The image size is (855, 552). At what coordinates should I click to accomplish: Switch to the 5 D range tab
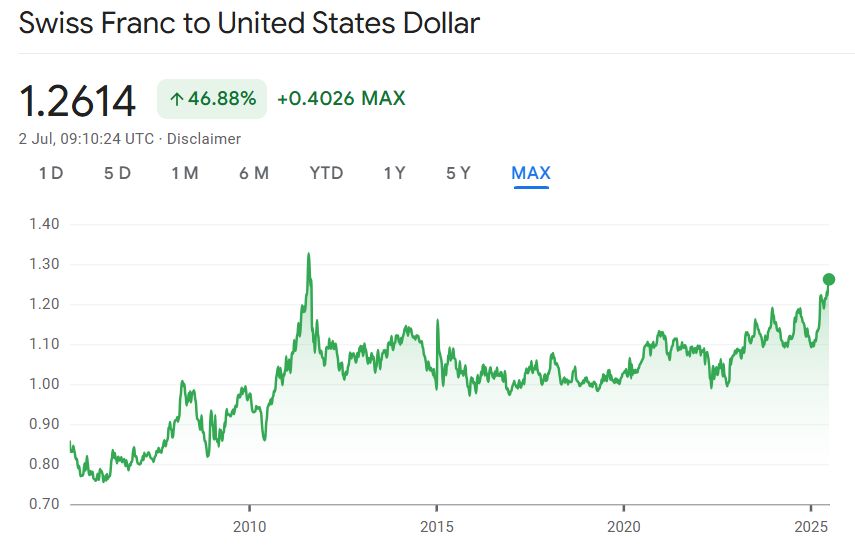117,173
